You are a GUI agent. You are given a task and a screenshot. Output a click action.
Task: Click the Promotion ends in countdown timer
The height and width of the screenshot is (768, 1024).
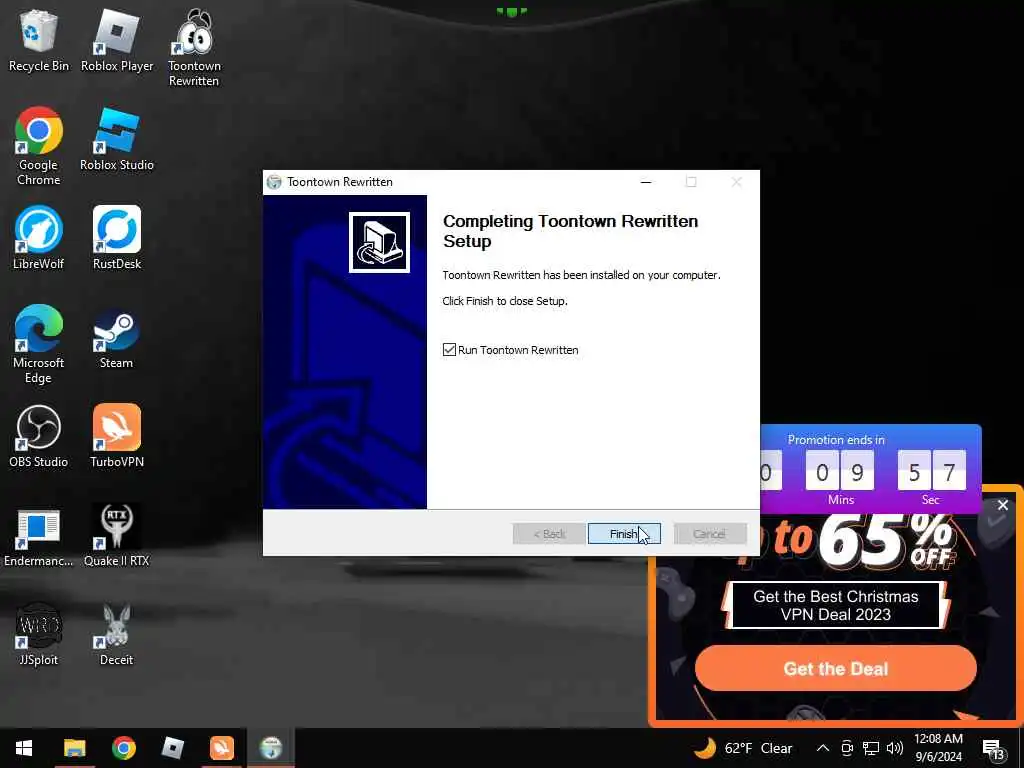point(871,469)
